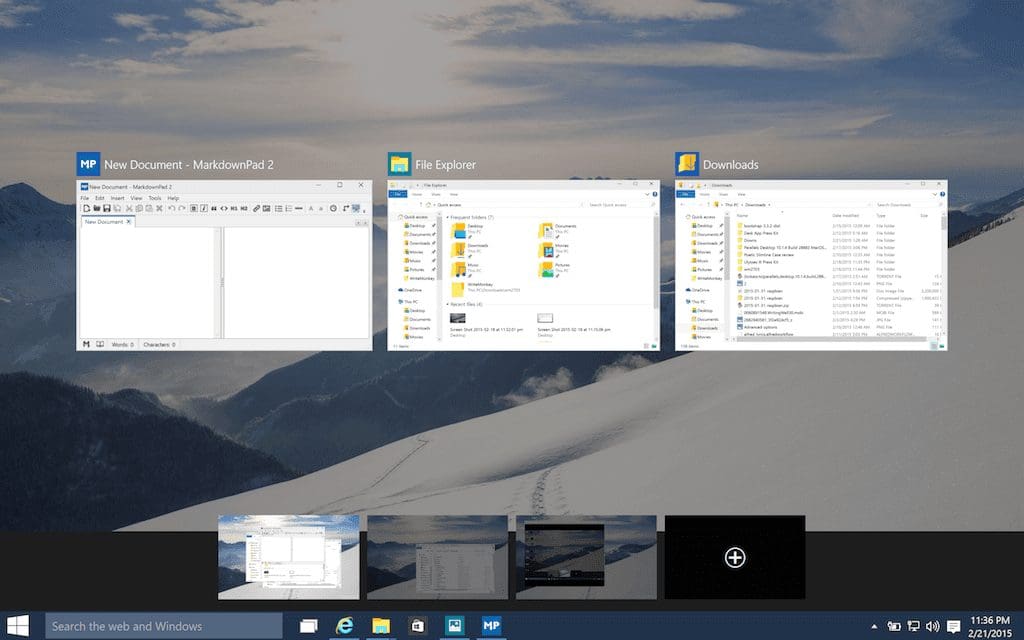Click Italic icon in MarkdownPad toolbar
1024x640 pixels.
[204, 208]
